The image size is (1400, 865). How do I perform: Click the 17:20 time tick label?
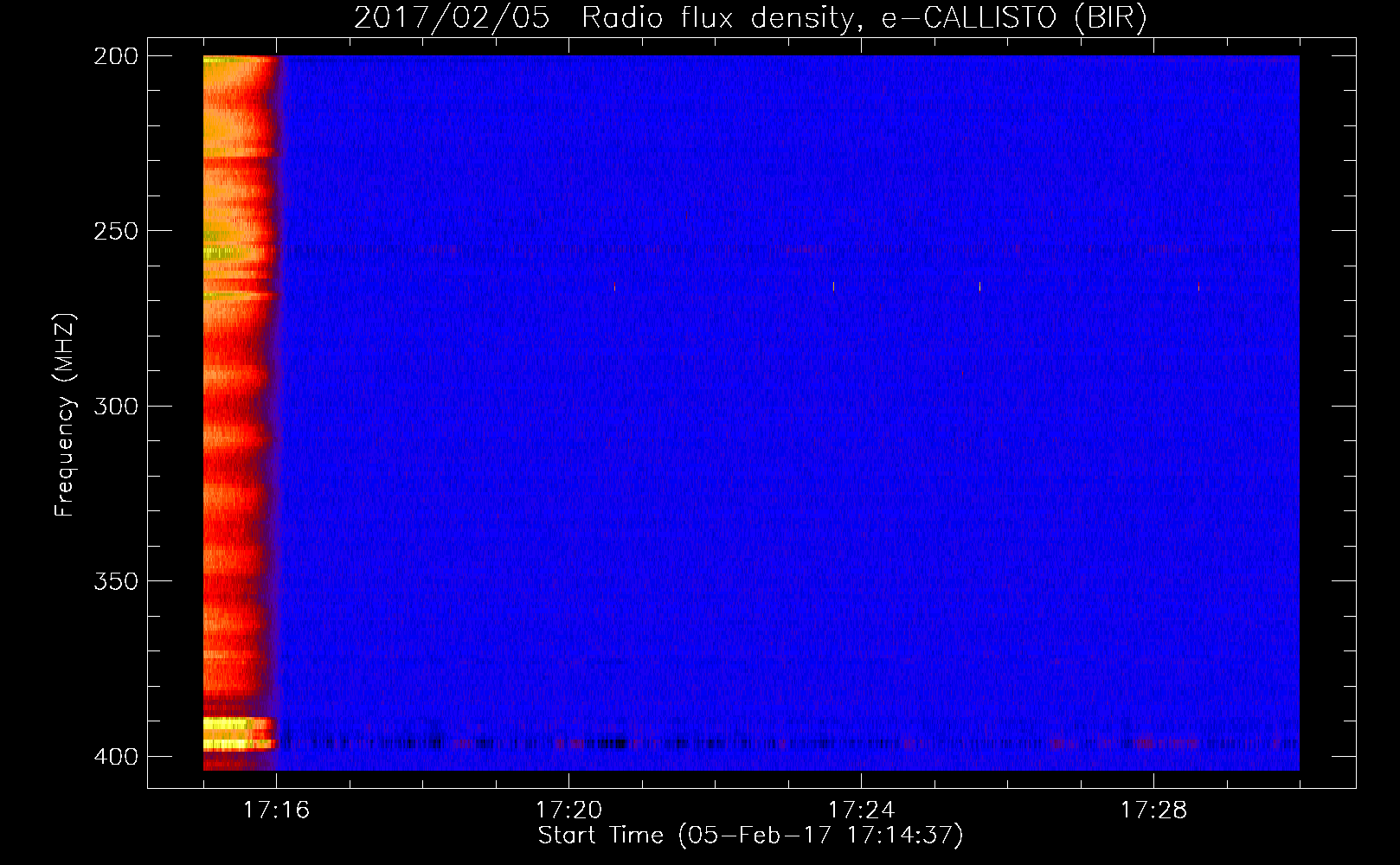coord(568,811)
